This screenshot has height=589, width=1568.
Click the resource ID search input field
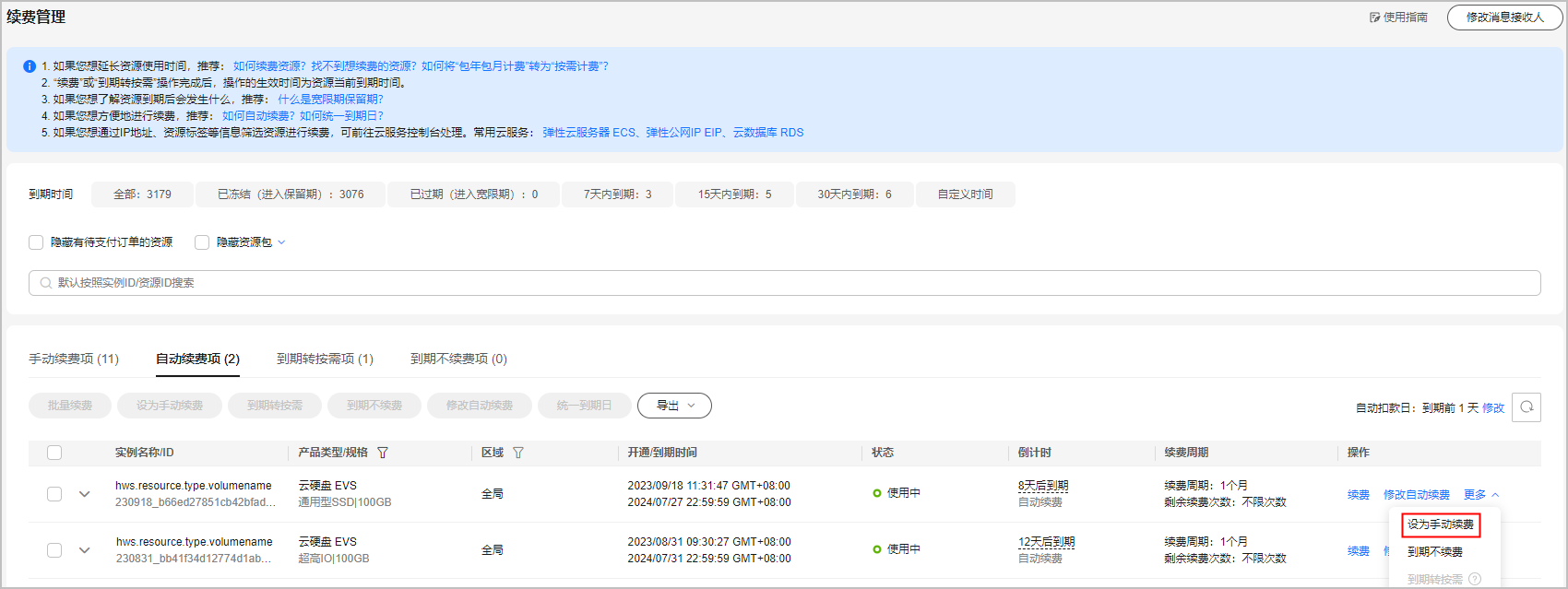point(784,283)
